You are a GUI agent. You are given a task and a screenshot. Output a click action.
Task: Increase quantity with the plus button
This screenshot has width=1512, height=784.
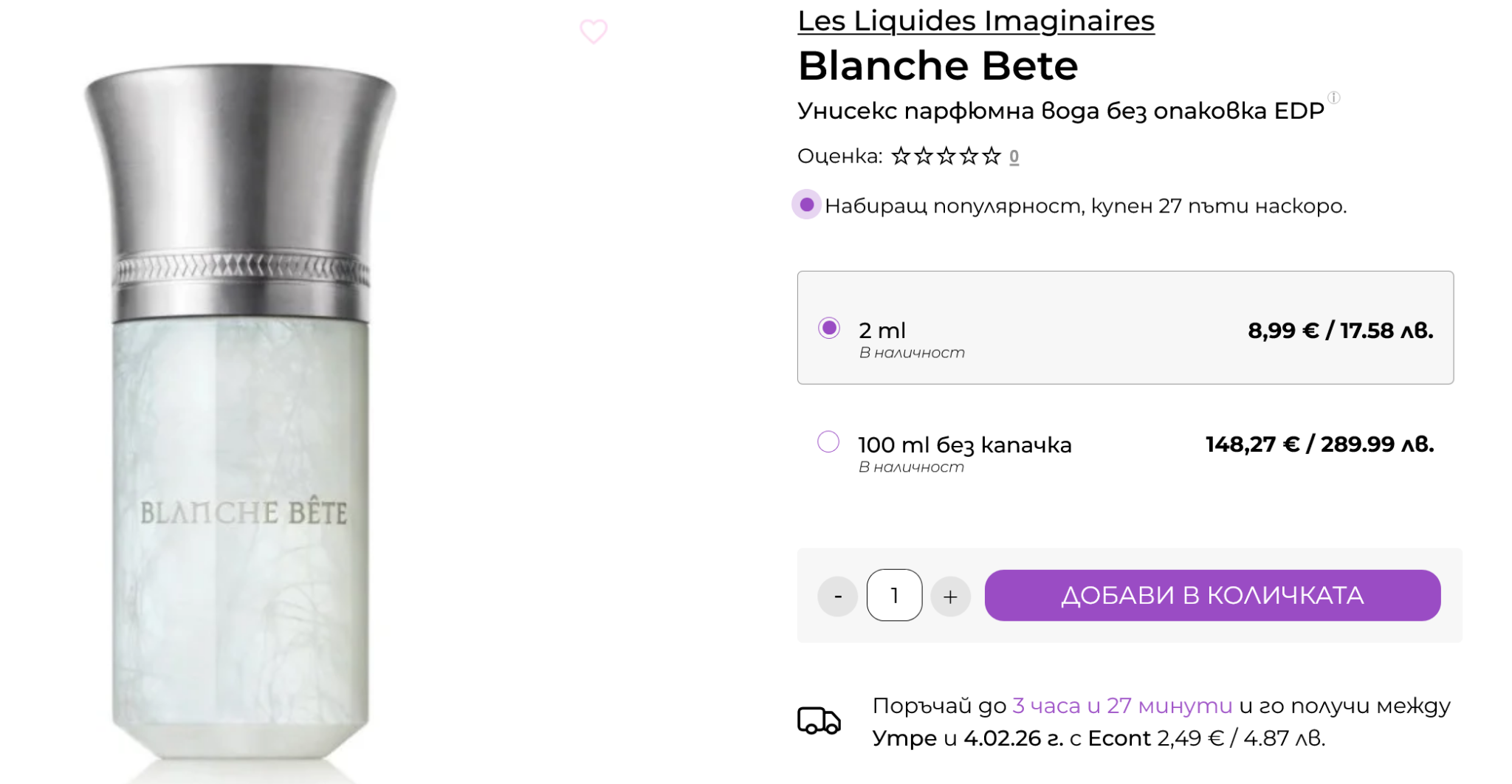950,596
